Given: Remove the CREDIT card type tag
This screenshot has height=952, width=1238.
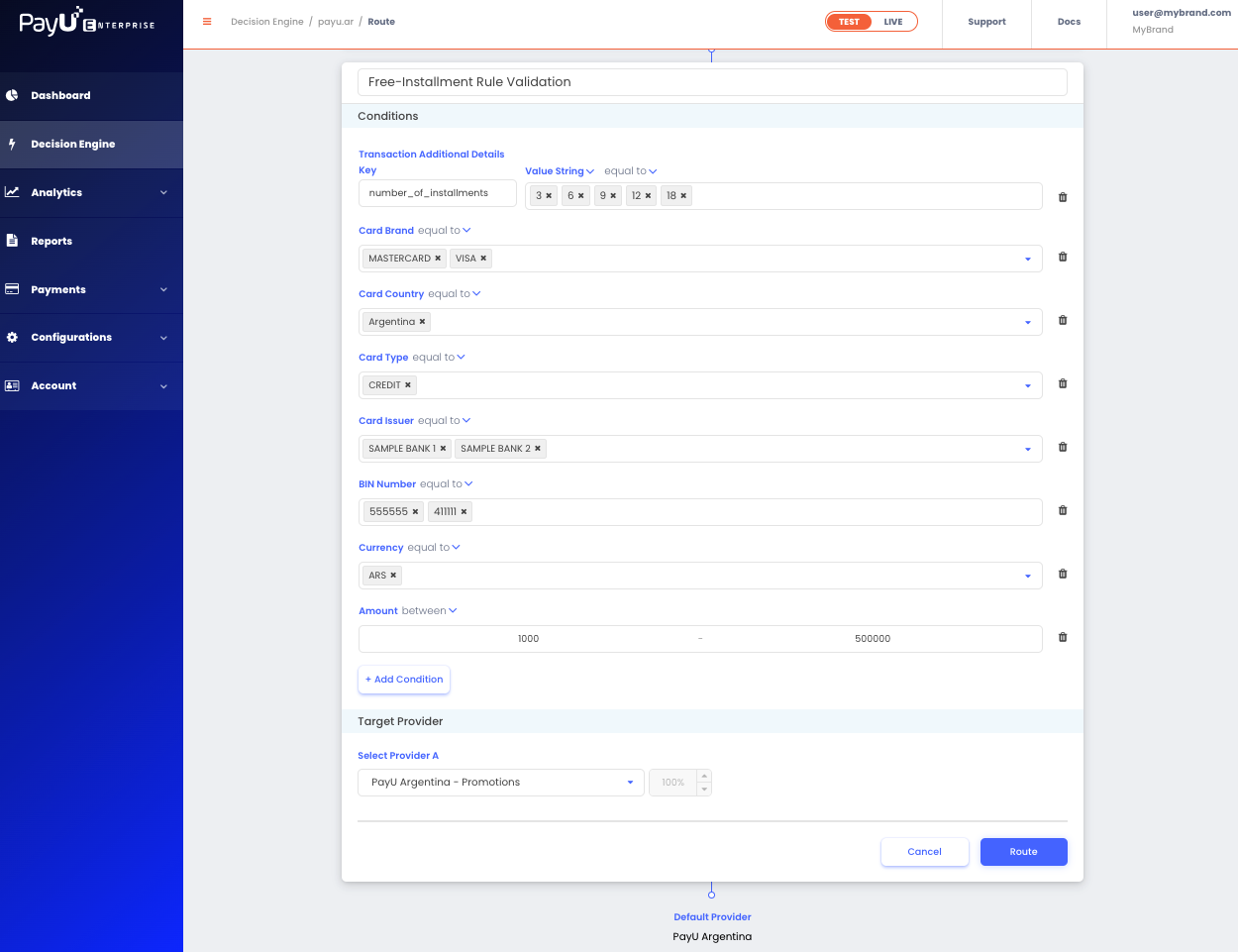Looking at the screenshot, I should coord(408,385).
